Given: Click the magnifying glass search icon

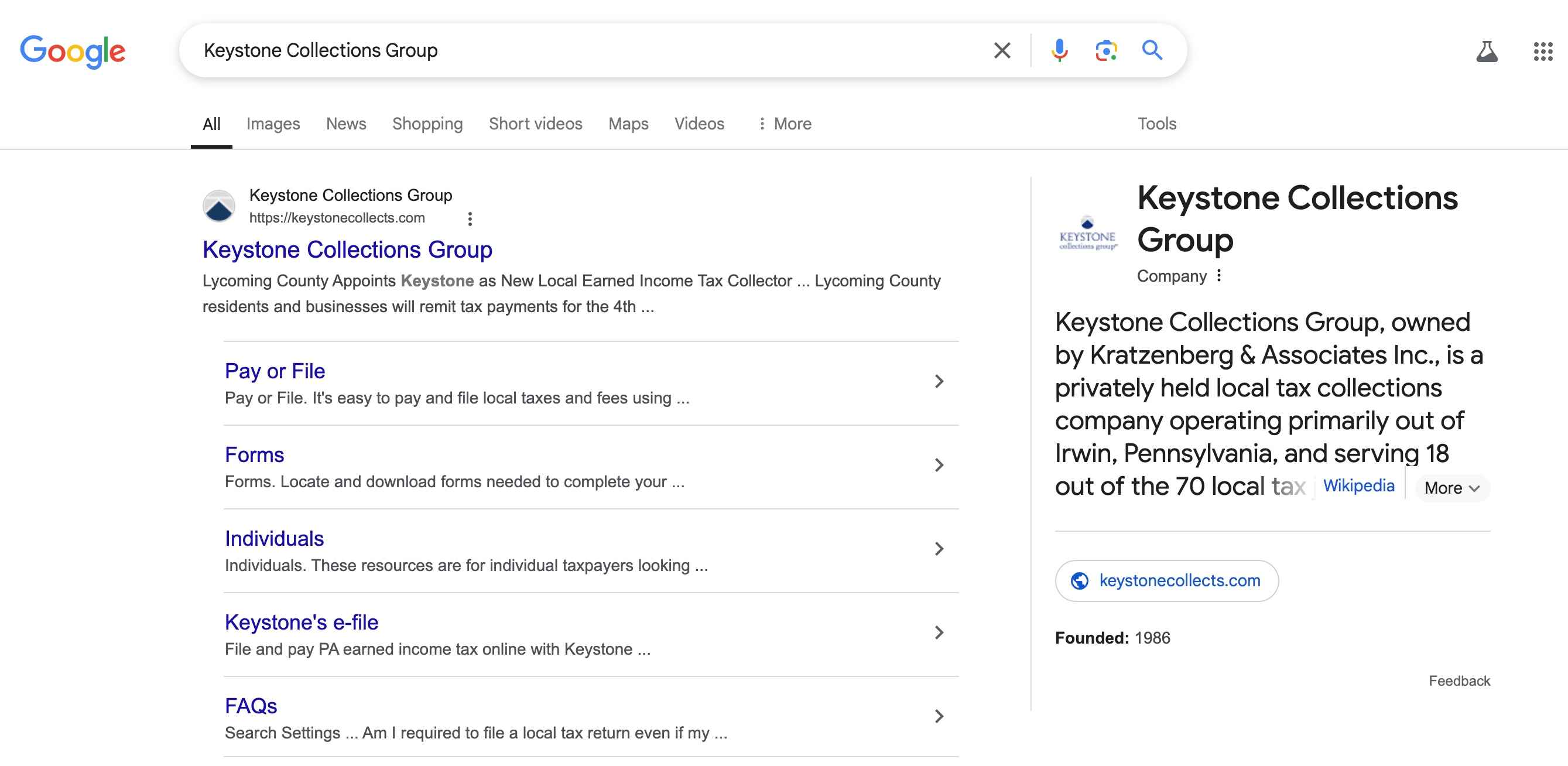Looking at the screenshot, I should pyautogui.click(x=1152, y=49).
